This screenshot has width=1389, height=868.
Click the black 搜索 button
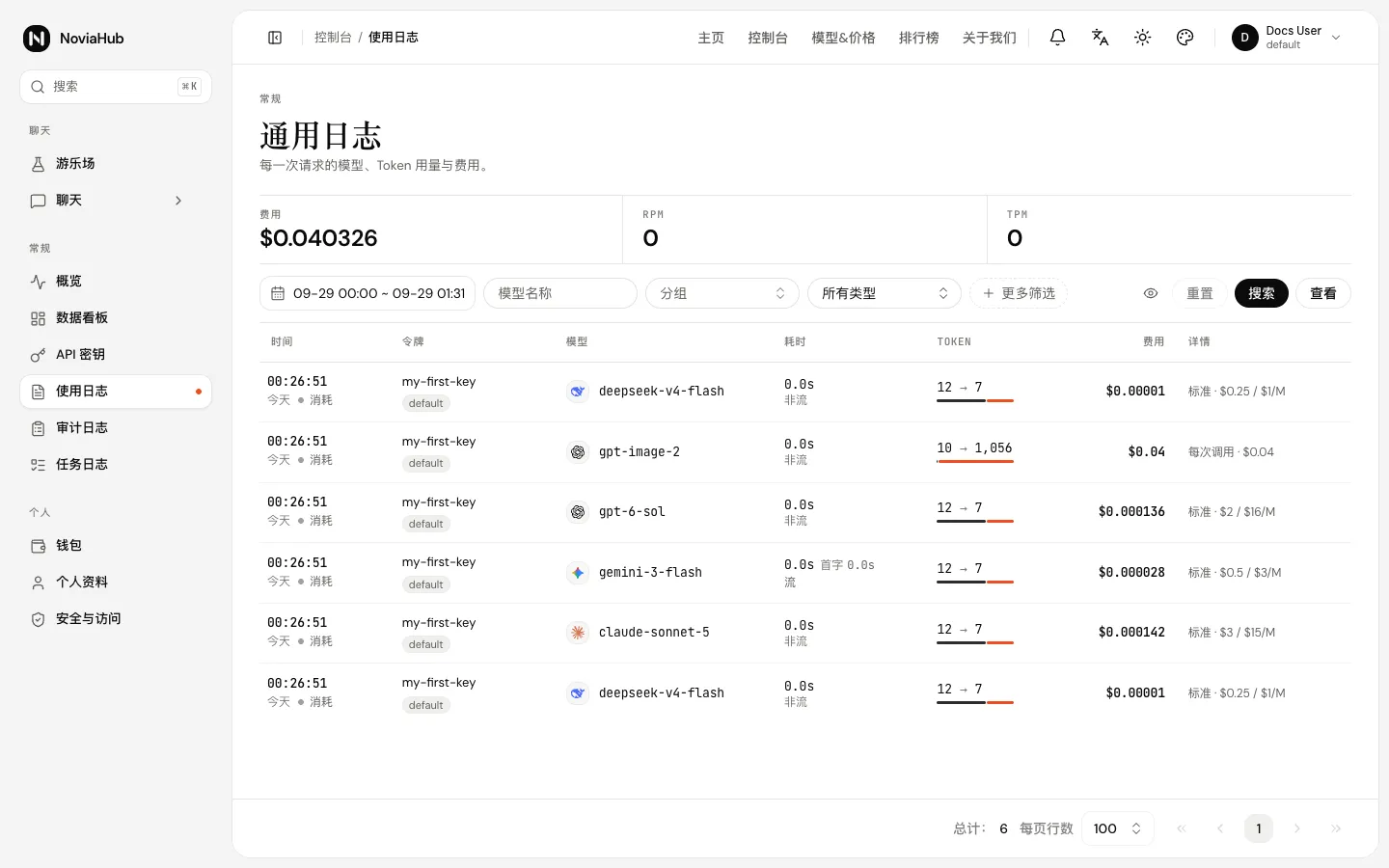click(1262, 293)
